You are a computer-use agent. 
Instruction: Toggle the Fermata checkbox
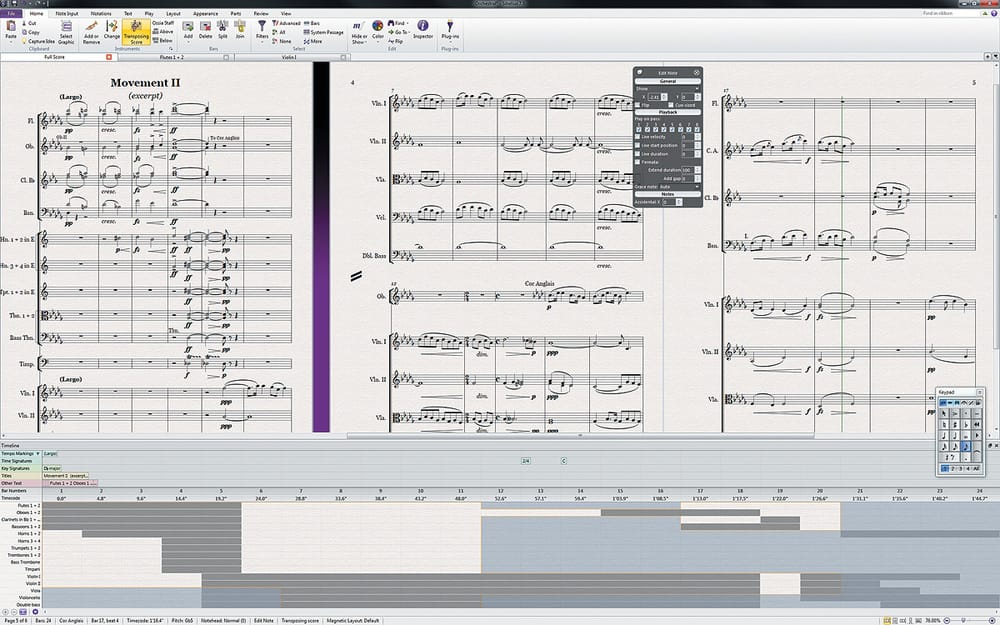[639, 160]
